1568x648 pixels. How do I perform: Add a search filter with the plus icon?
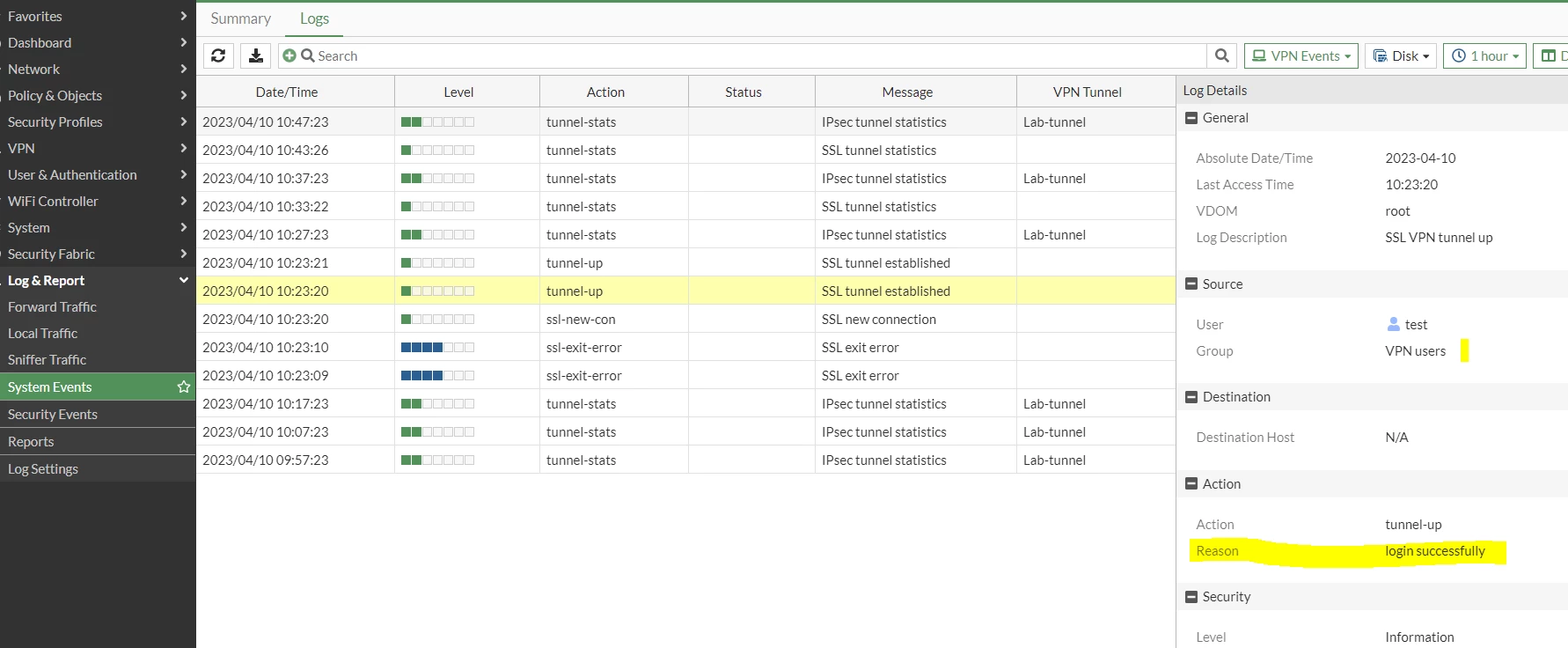tap(289, 55)
